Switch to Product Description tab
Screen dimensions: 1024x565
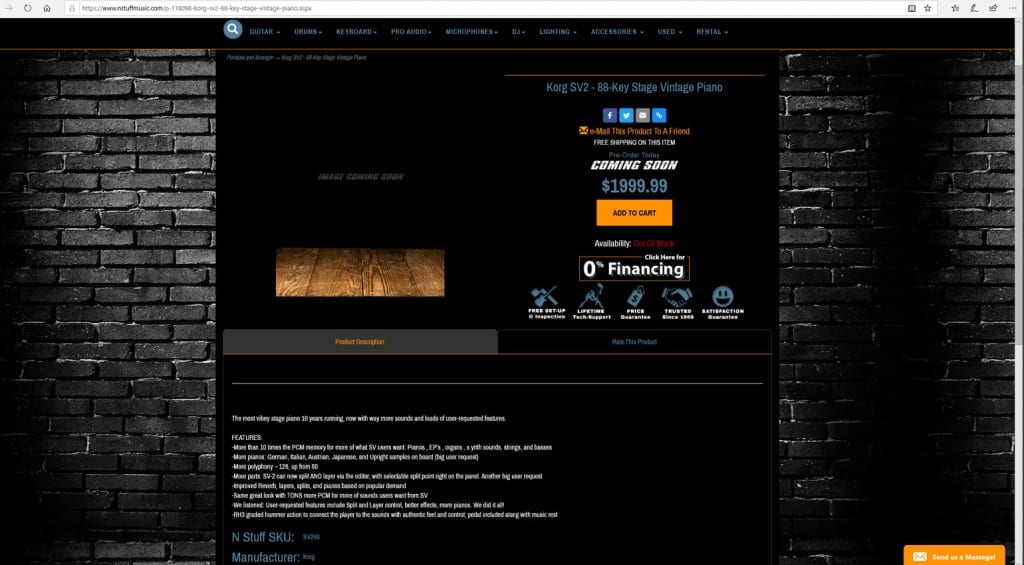(x=360, y=342)
